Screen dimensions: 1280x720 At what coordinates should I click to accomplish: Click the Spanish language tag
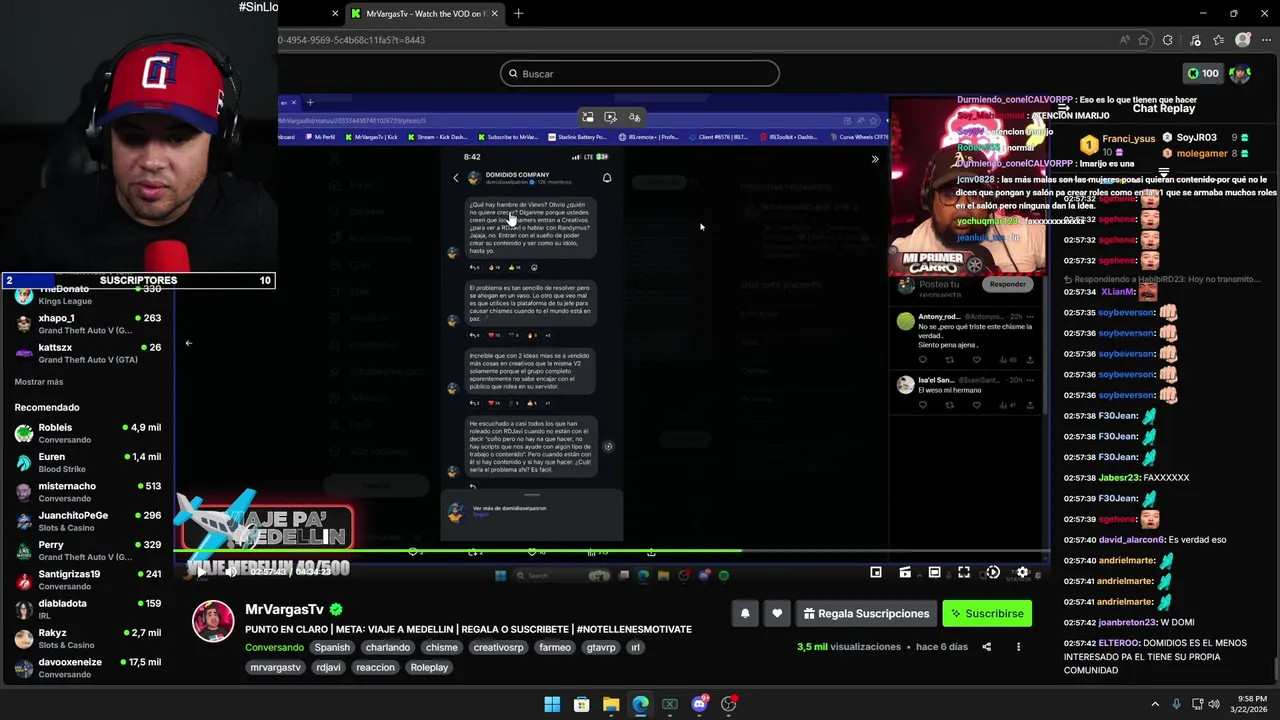(x=332, y=647)
